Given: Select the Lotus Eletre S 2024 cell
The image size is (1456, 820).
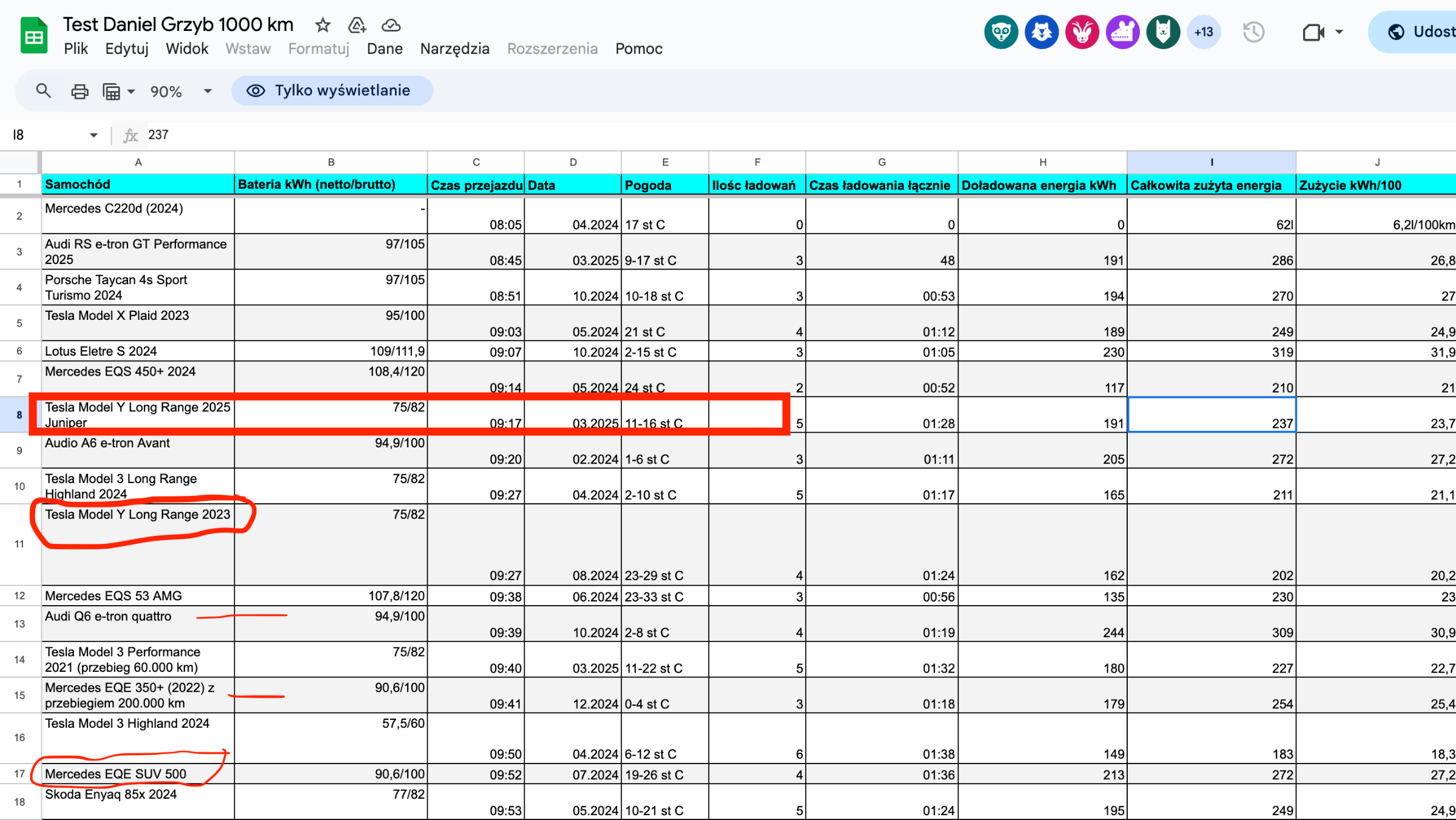Looking at the screenshot, I should tap(138, 351).
